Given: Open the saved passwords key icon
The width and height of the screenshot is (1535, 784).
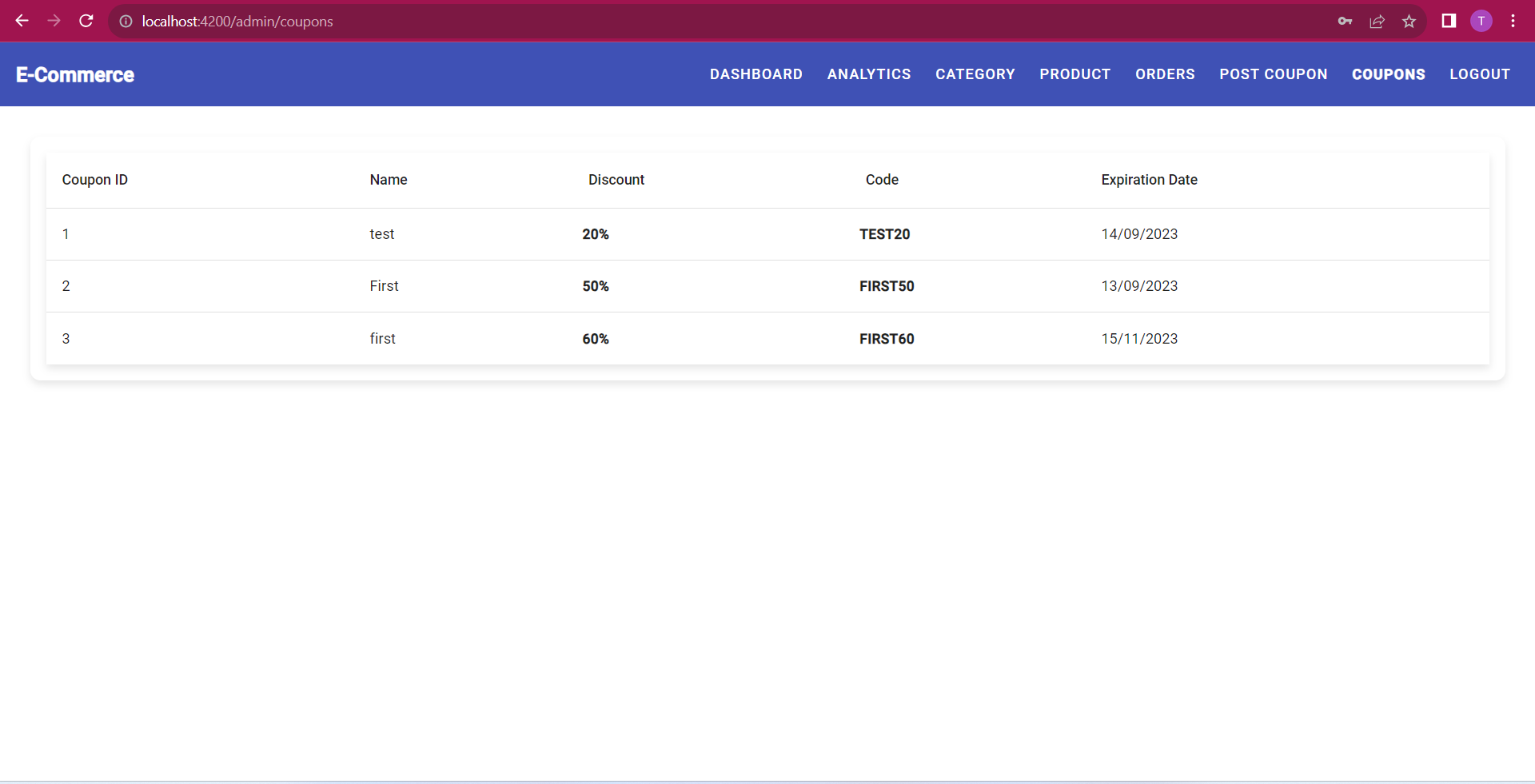Looking at the screenshot, I should coord(1345,21).
